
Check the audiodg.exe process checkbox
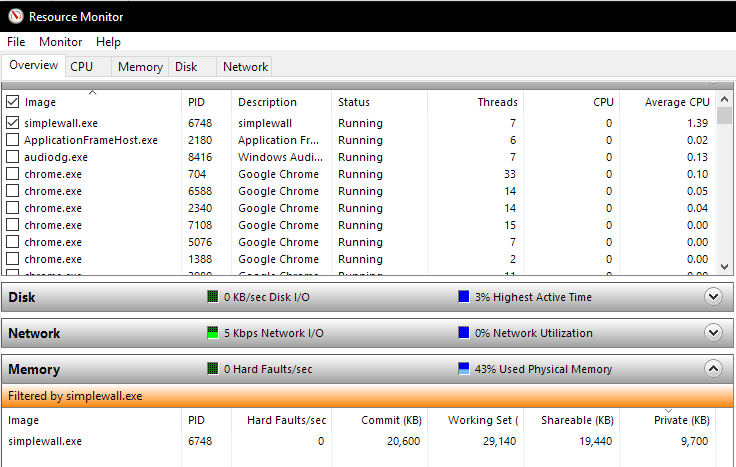[13, 157]
